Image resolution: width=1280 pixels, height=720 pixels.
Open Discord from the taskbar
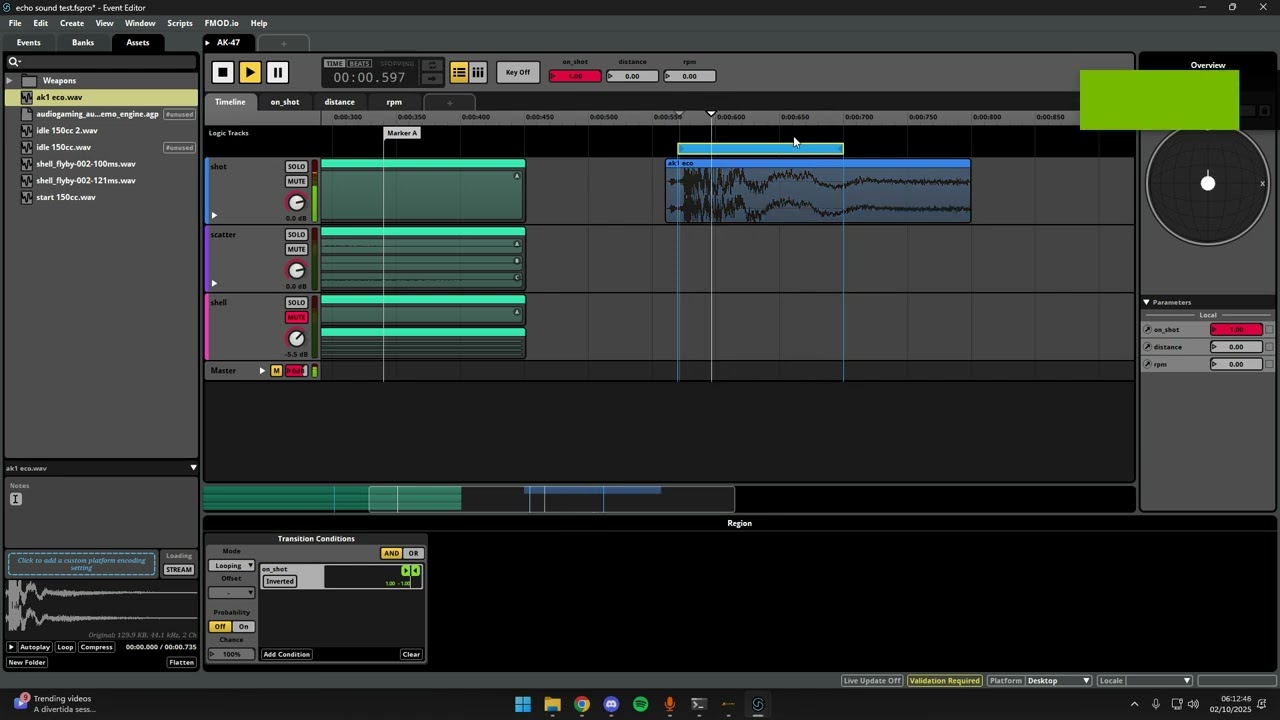(611, 704)
